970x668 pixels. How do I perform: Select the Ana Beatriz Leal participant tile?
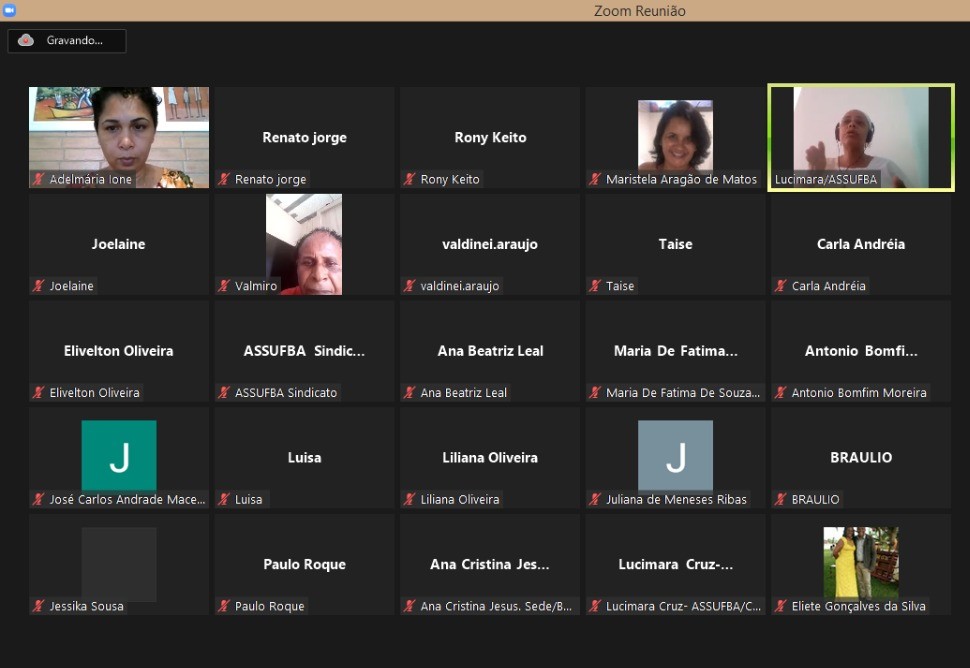pyautogui.click(x=490, y=351)
